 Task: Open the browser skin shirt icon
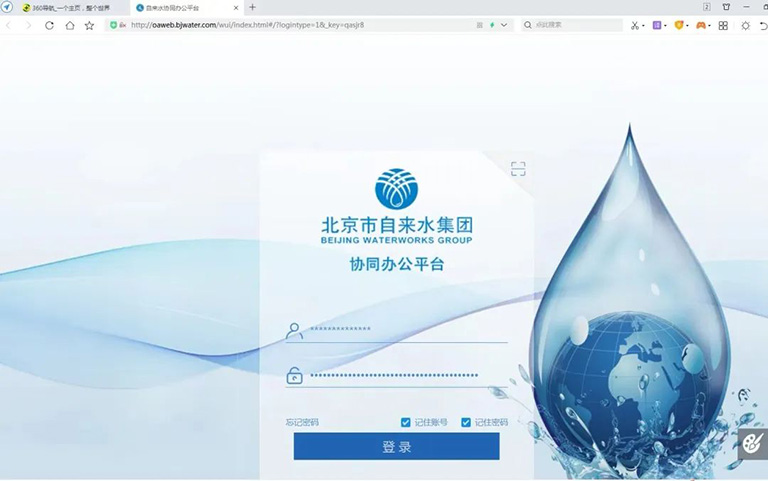click(726, 7)
